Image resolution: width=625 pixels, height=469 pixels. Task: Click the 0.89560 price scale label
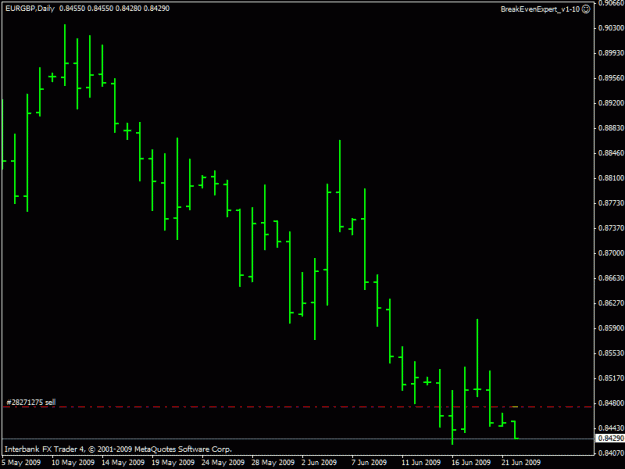point(611,78)
